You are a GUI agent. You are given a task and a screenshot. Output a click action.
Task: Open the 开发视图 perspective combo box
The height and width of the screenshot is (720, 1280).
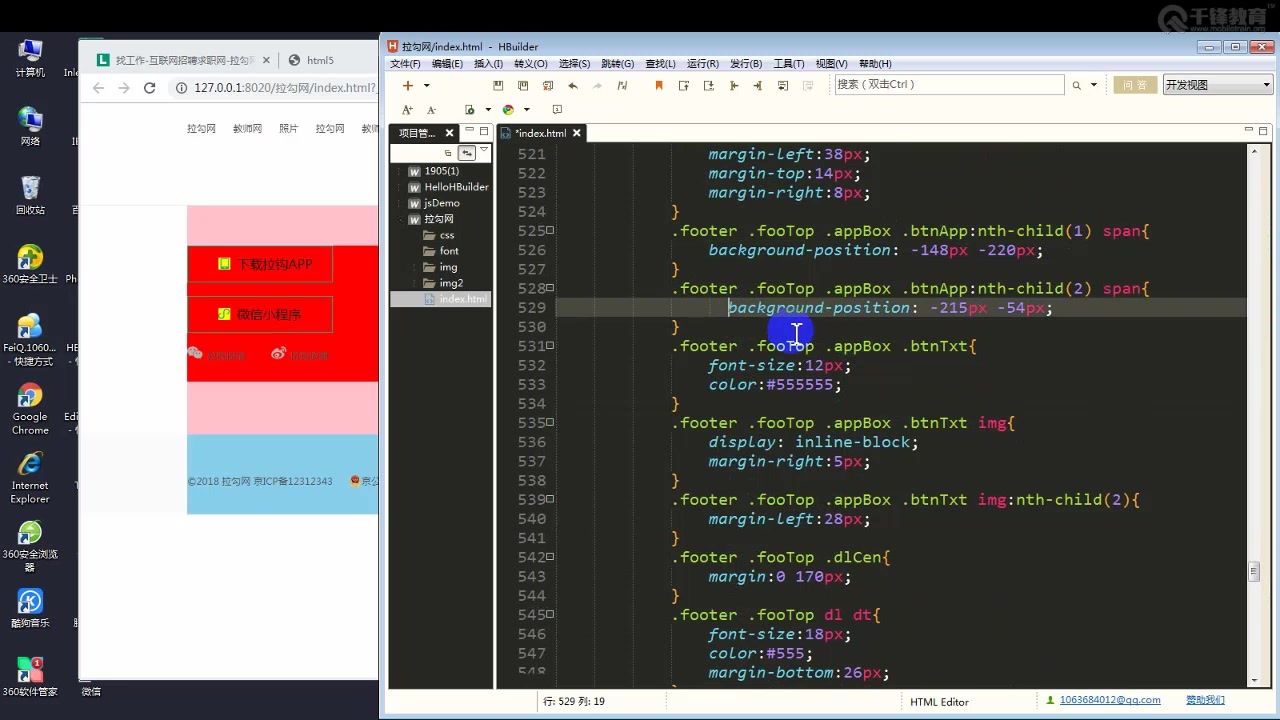coord(1217,85)
